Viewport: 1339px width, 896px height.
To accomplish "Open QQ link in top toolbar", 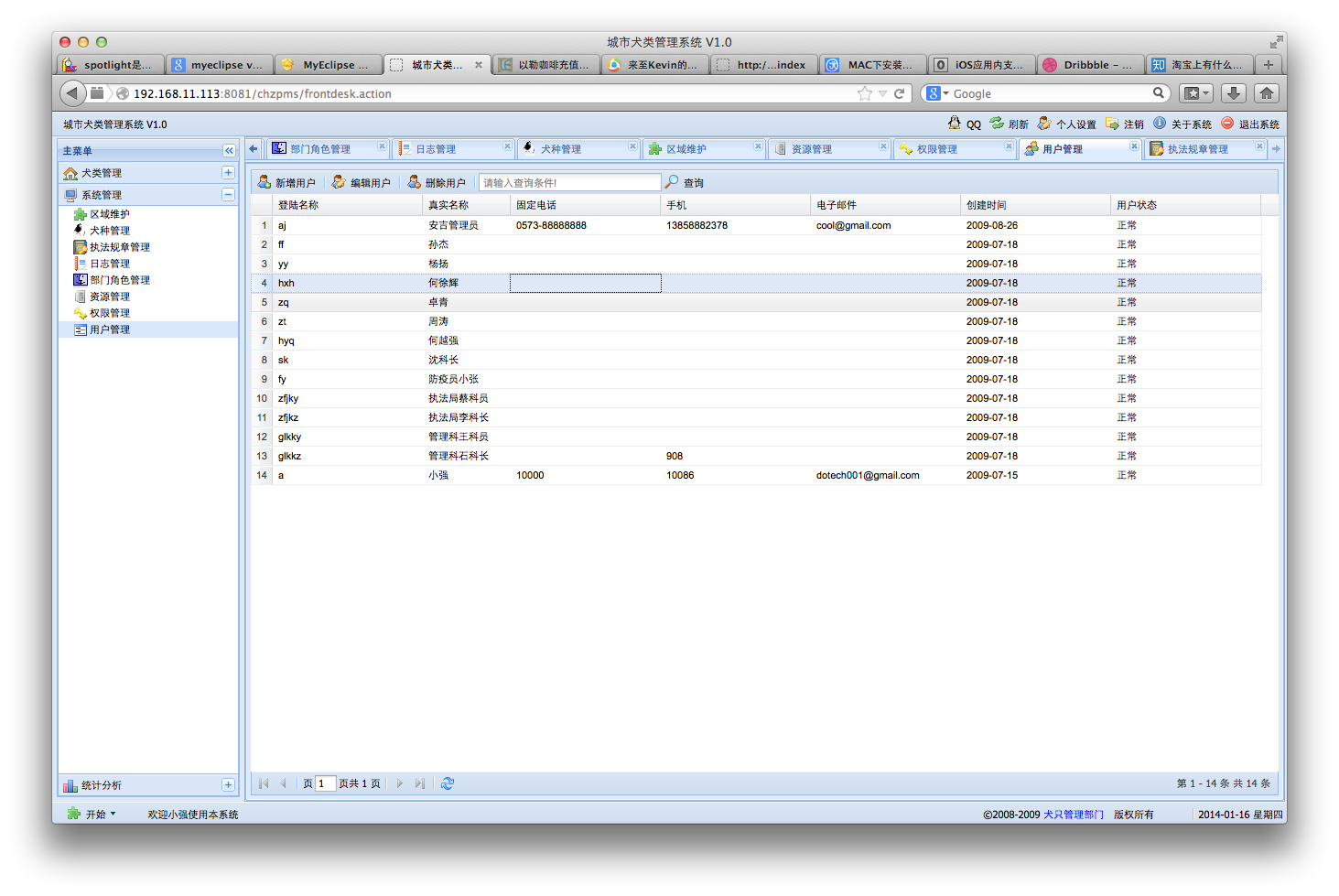I will (x=965, y=124).
